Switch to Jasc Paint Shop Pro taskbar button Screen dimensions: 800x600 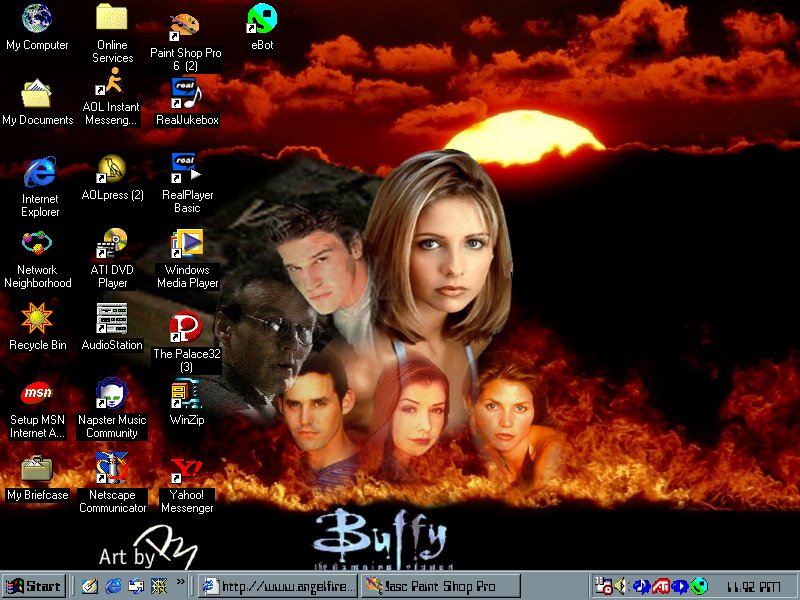[x=440, y=586]
